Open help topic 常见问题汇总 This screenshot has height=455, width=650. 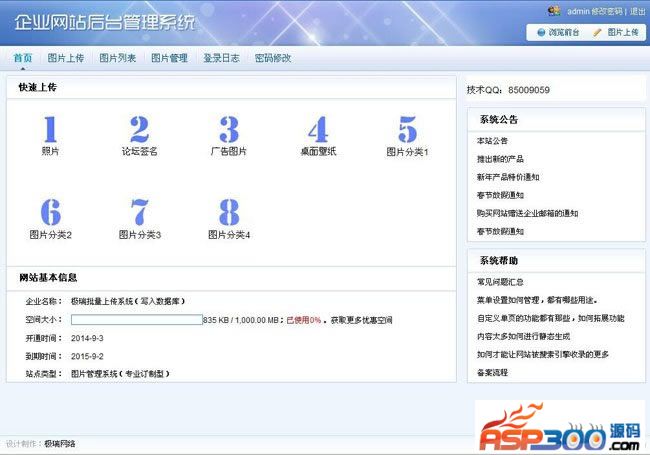(500, 282)
